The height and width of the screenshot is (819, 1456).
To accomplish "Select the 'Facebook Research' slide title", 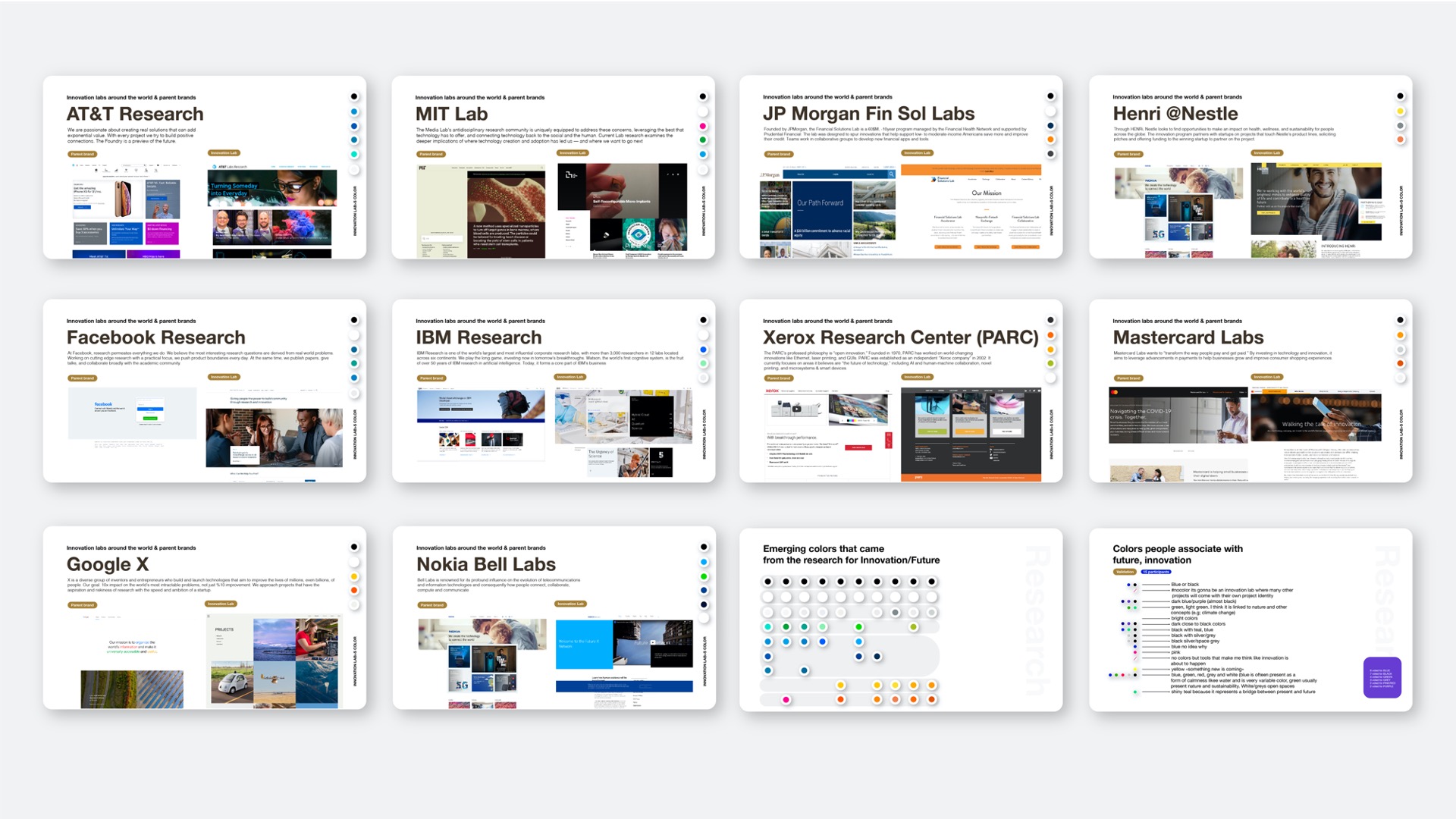I will click(x=155, y=337).
